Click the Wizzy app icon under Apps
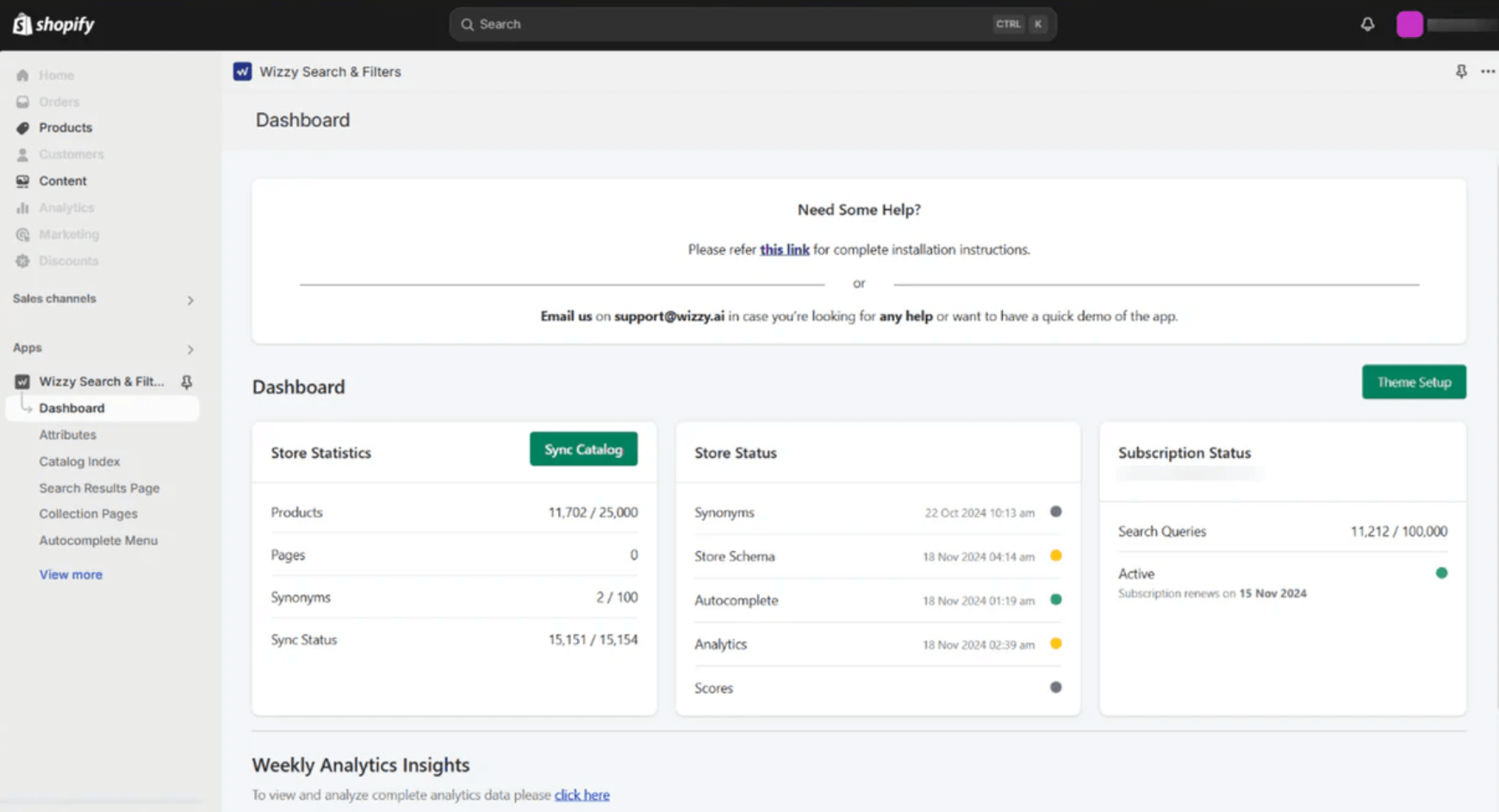This screenshot has height=812, width=1499. [x=21, y=381]
